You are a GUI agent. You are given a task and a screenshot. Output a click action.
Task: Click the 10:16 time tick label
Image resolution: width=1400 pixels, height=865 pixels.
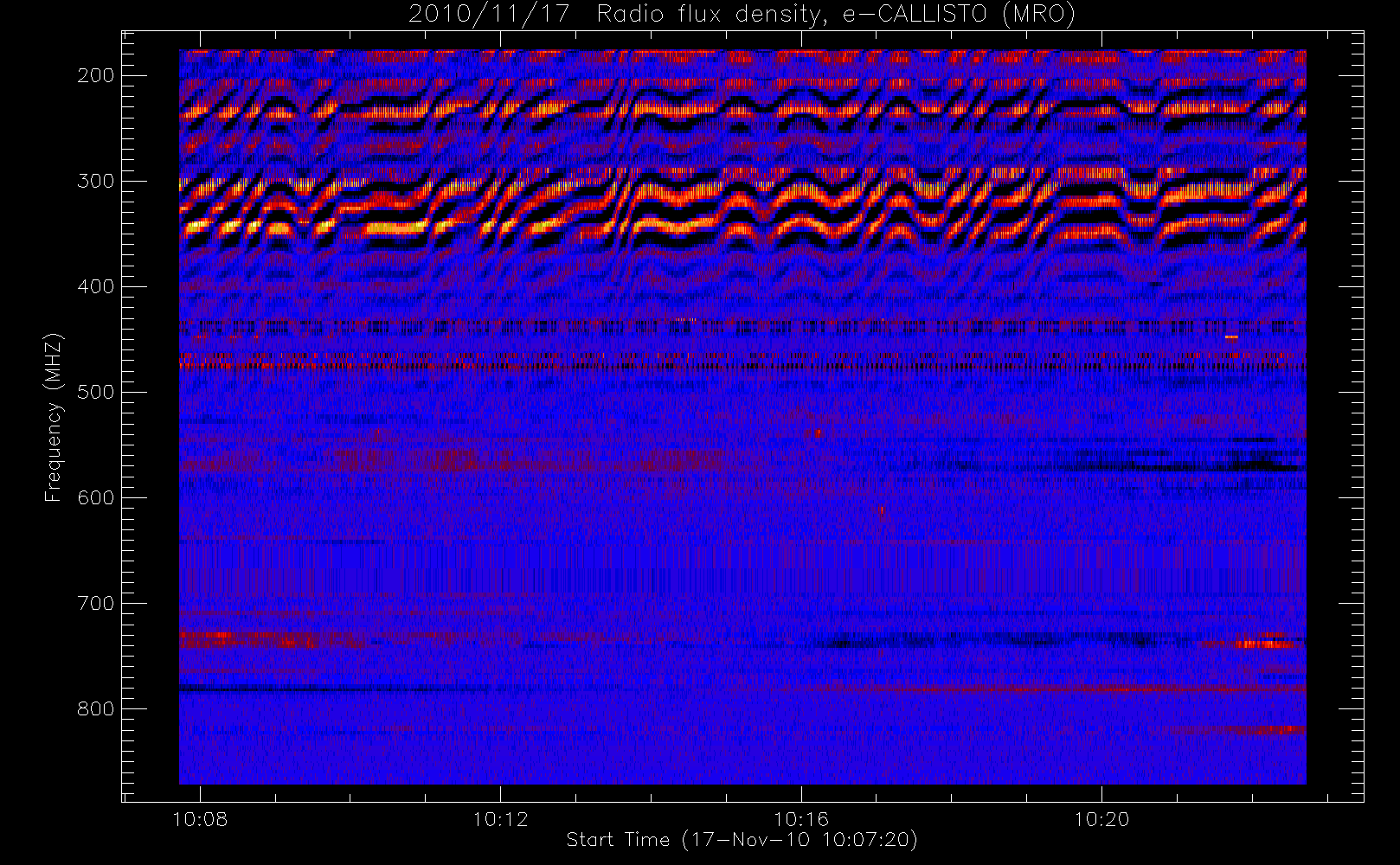801,819
